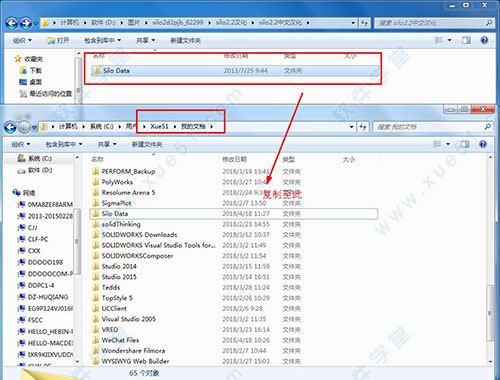
Task: Select the Wondershare Filmora folder
Action: pyautogui.click(x=129, y=351)
